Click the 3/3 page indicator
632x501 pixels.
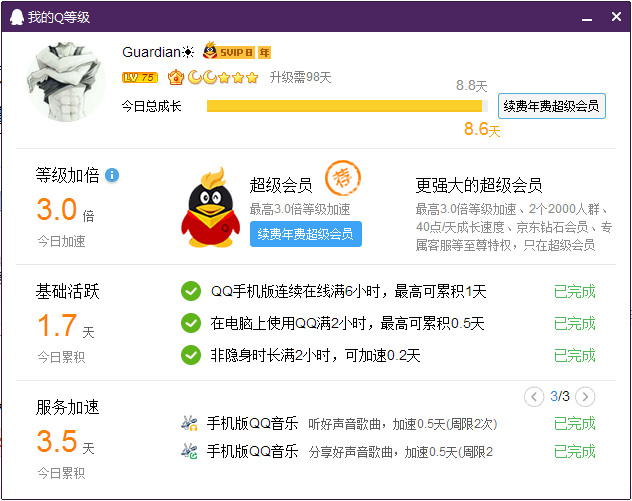(x=560, y=397)
